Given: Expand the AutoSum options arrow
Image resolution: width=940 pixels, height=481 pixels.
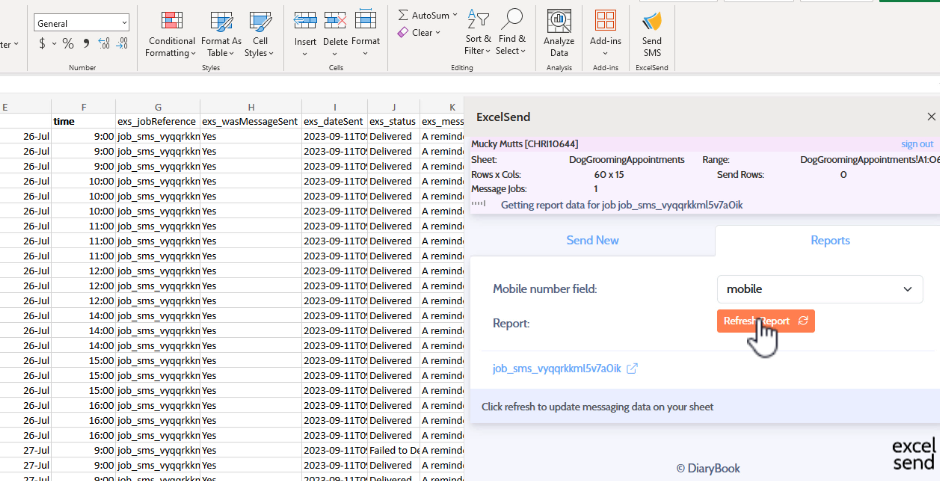Looking at the screenshot, I should click(x=455, y=15).
